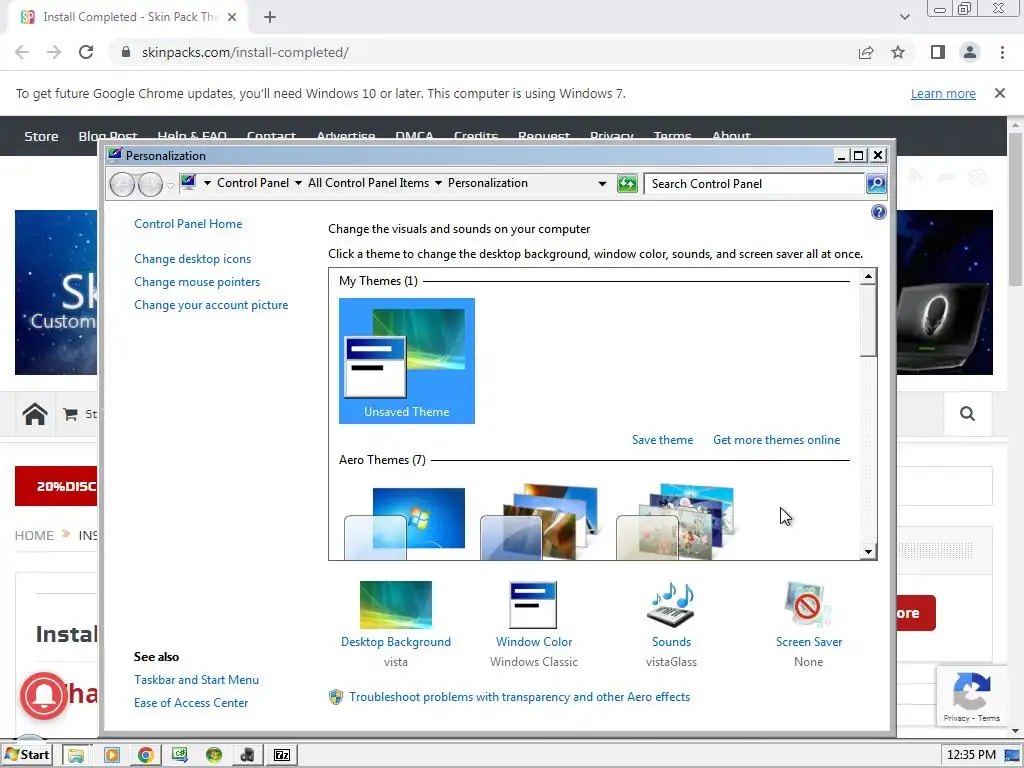
Task: Click the website search magnifier icon
Action: pyautogui.click(x=967, y=413)
